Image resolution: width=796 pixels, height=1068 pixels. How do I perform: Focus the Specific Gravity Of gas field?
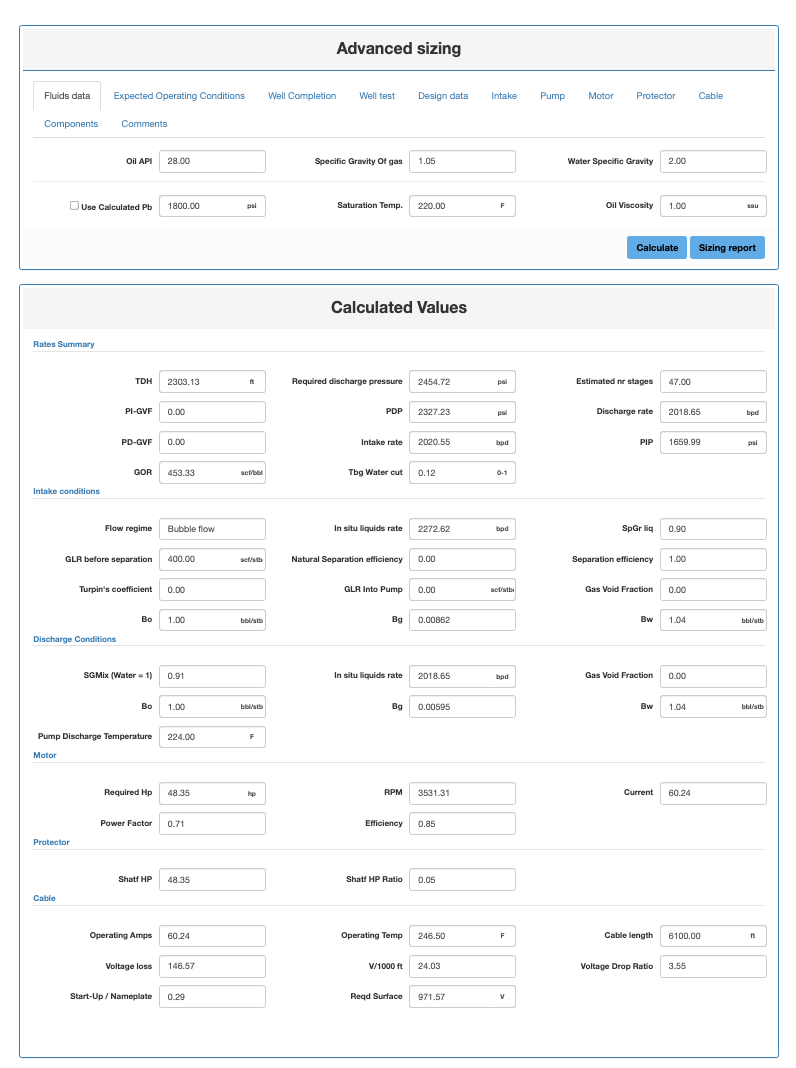tap(462, 161)
